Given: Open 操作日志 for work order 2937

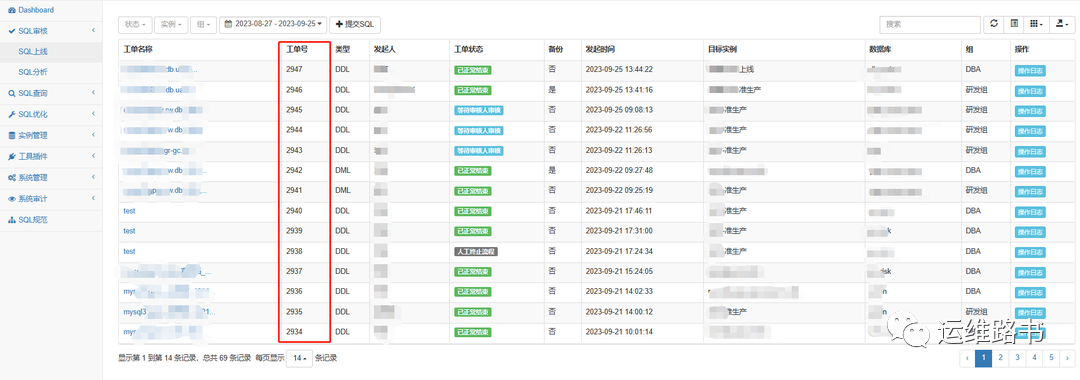Looking at the screenshot, I should 1030,272.
